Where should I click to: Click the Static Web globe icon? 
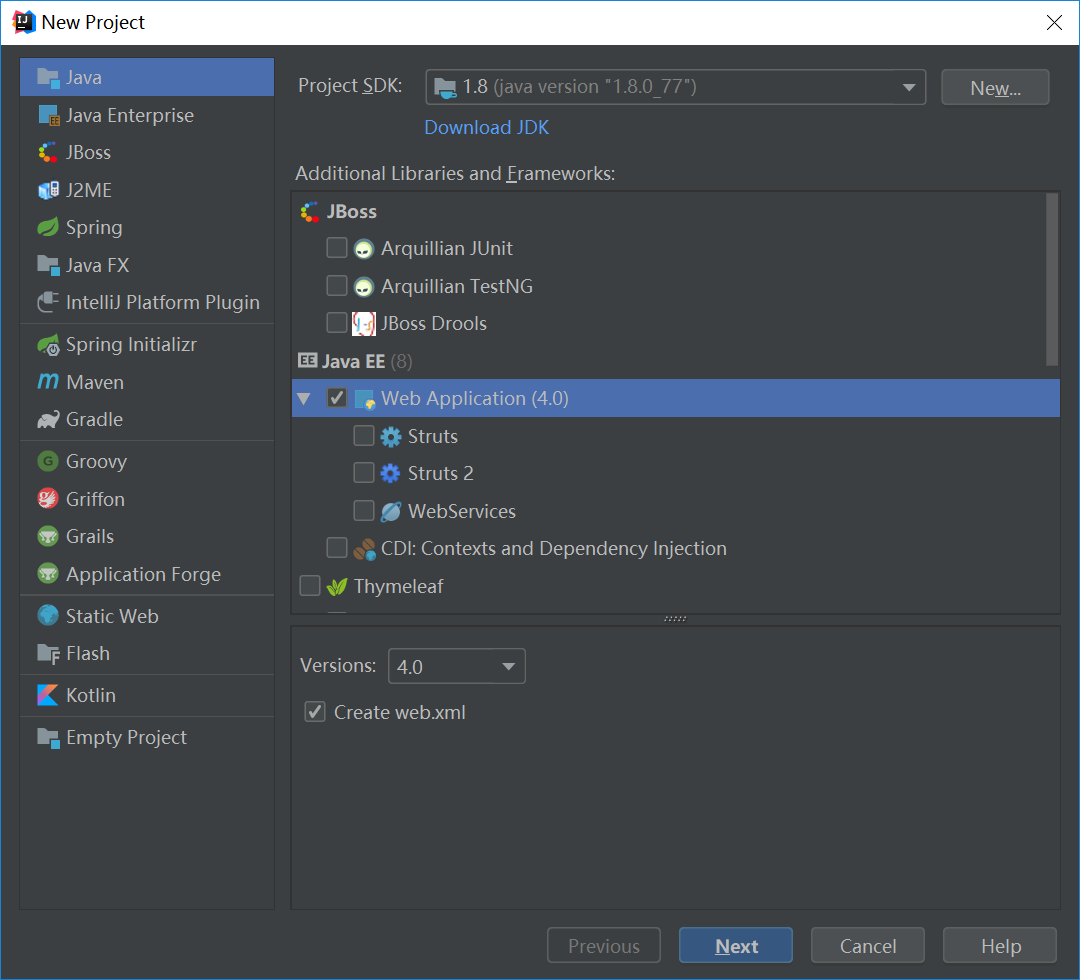point(48,616)
